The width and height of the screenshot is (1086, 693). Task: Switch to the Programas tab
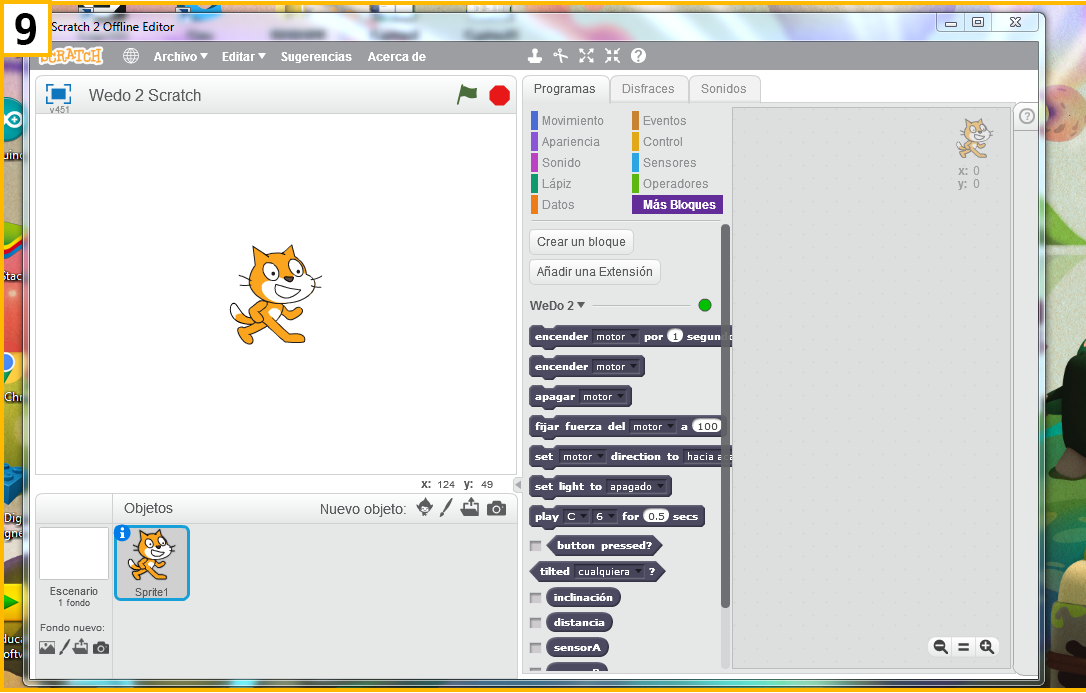pos(564,89)
